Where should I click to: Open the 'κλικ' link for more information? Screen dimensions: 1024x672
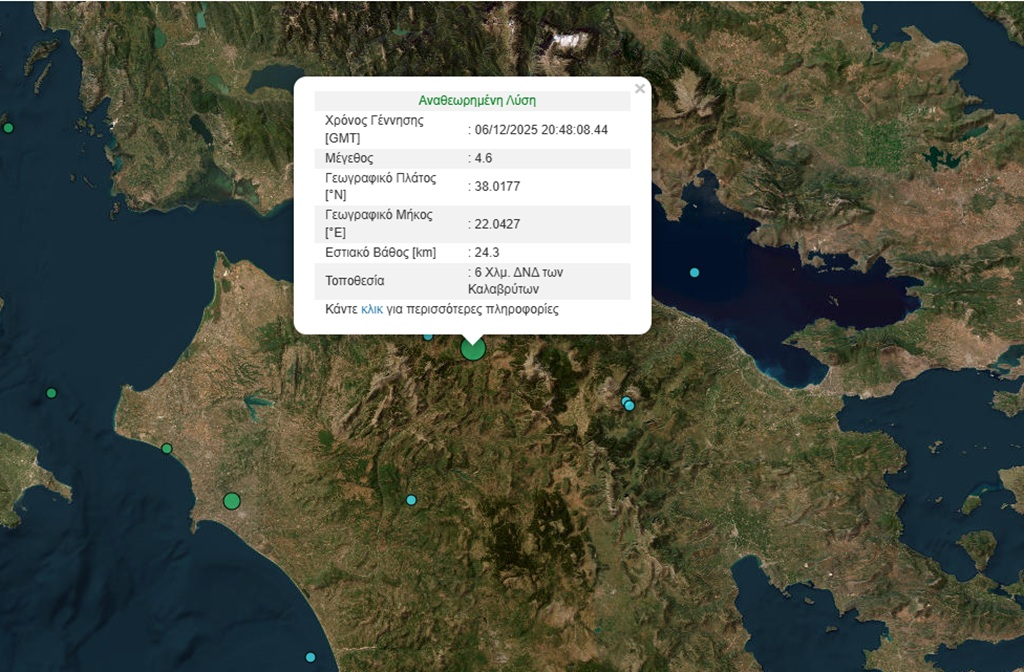pyautogui.click(x=372, y=310)
